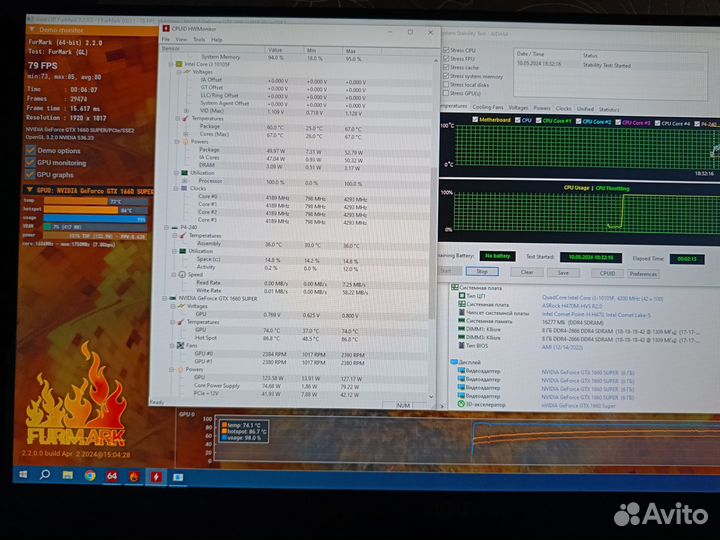720x540 pixels.
Task: Toggle Stress system memory checkbox
Action: [446, 76]
